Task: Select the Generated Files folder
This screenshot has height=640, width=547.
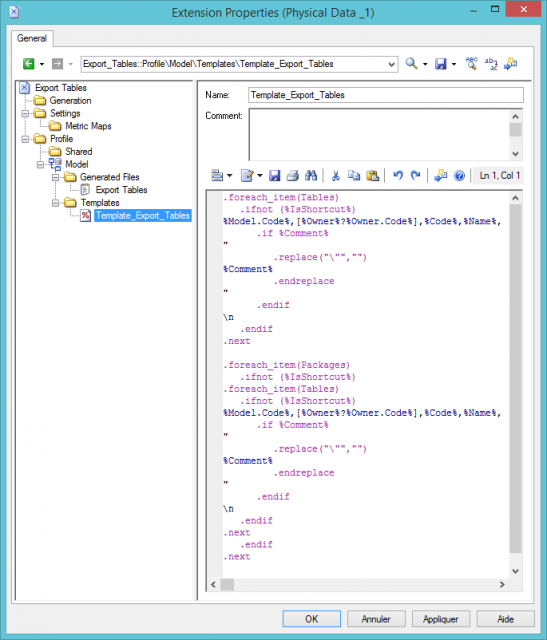Action: click(x=110, y=177)
